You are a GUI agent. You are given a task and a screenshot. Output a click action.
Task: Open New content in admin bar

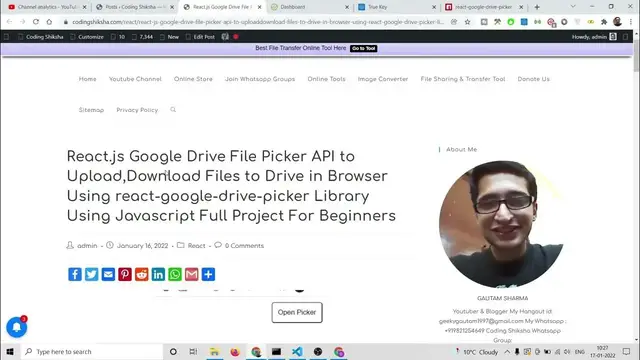click(x=169, y=37)
